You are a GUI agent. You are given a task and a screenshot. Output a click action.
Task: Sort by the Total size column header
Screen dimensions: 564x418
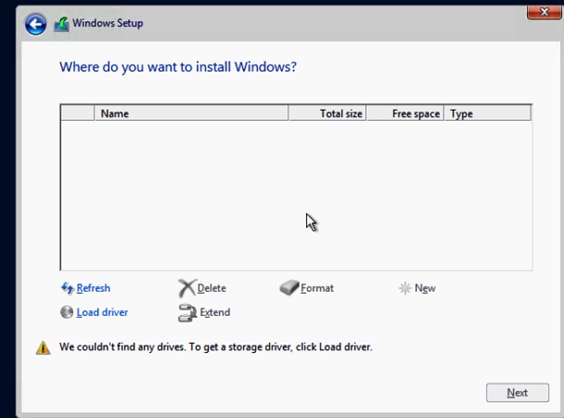pos(327,114)
